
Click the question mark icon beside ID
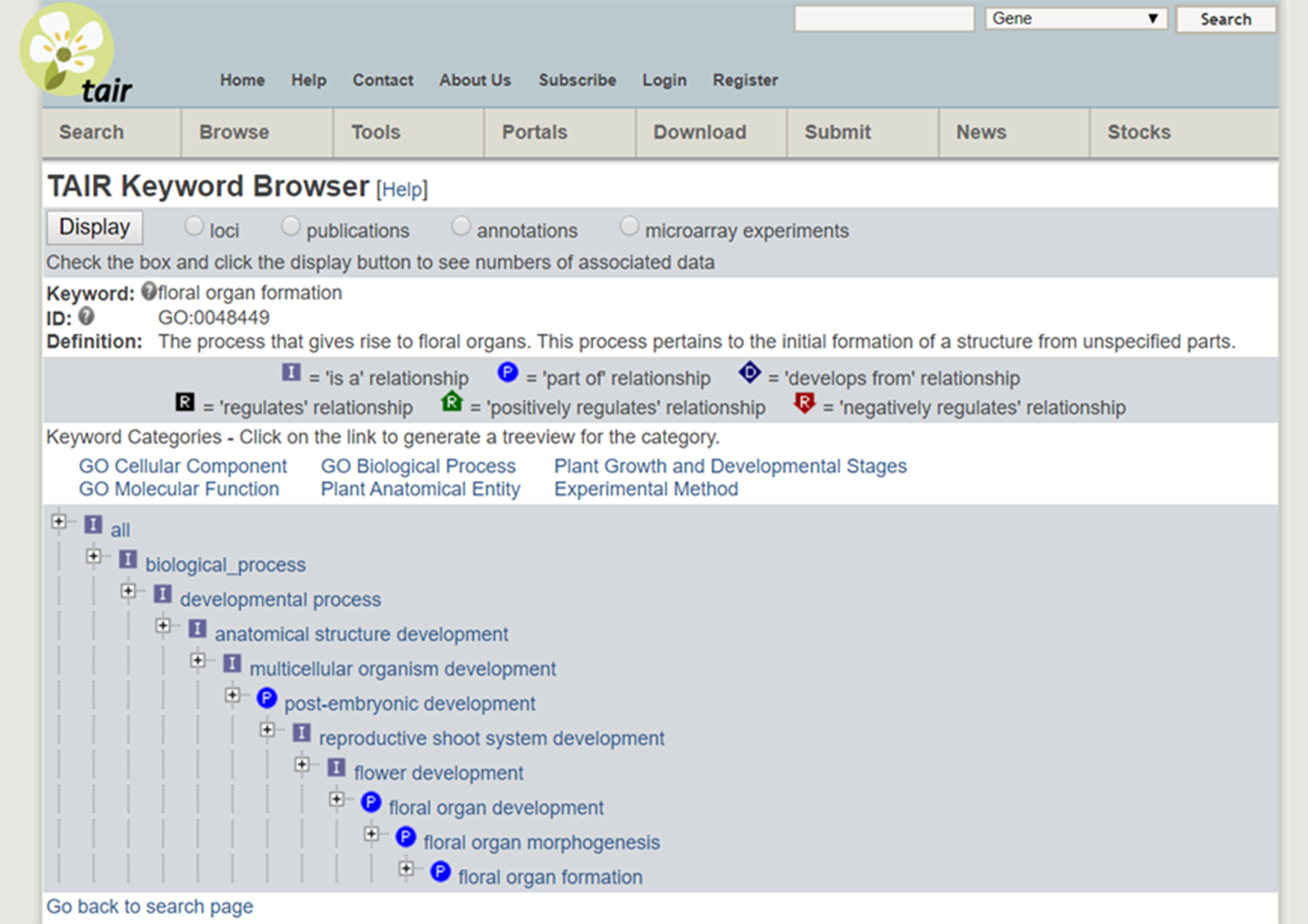pos(86,316)
